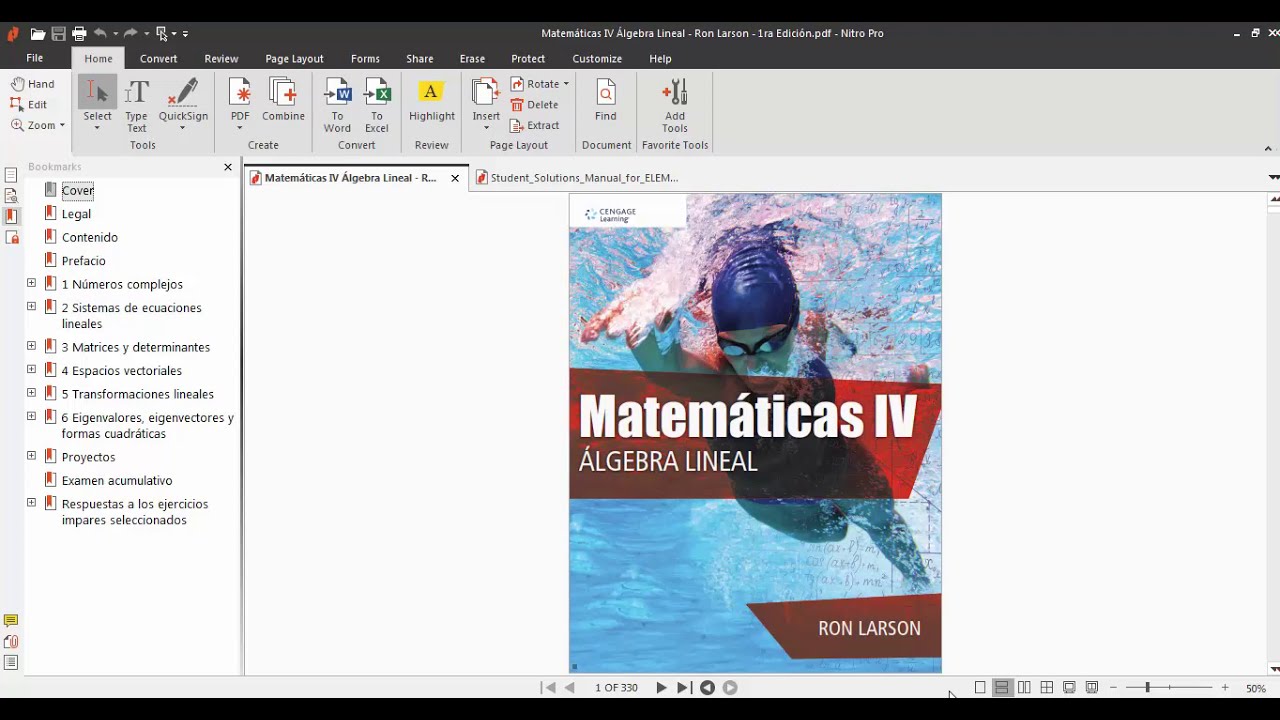Open the QuickSign tool
The image size is (1280, 720).
(x=183, y=104)
